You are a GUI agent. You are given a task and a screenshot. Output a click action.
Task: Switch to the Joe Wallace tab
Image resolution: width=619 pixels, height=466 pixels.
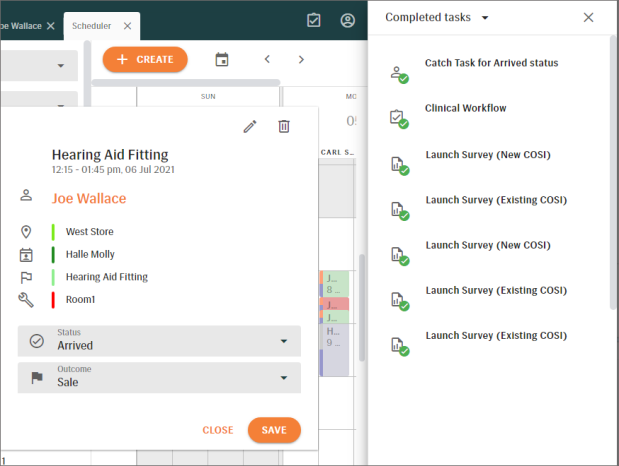point(21,26)
